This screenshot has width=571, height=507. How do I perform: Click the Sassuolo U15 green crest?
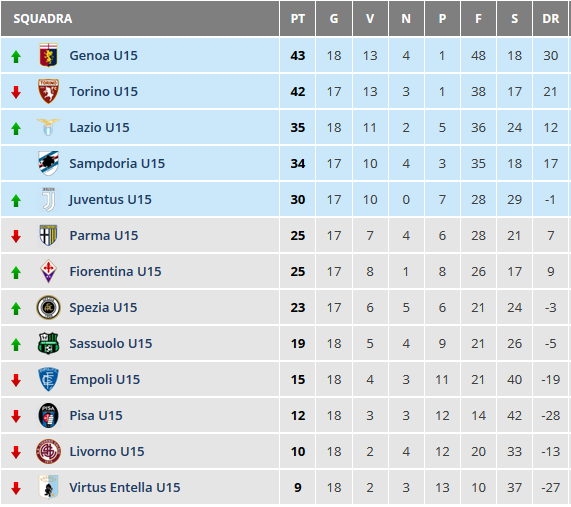click(x=48, y=343)
